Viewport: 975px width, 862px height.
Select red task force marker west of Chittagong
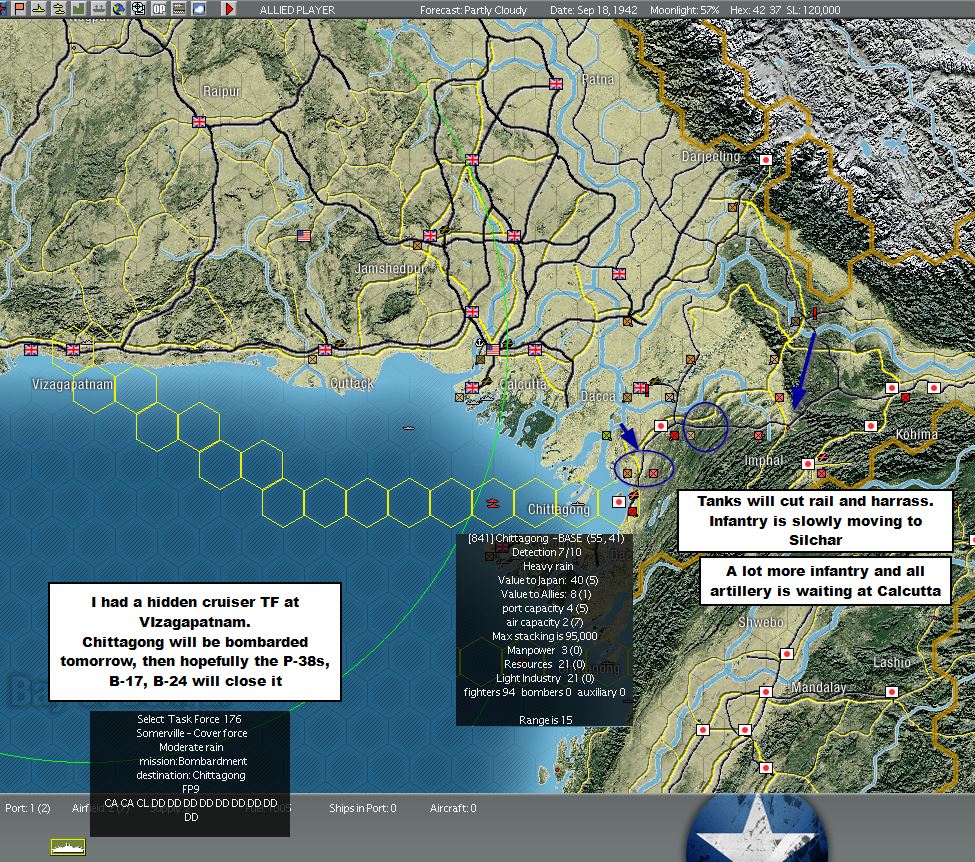pos(492,503)
